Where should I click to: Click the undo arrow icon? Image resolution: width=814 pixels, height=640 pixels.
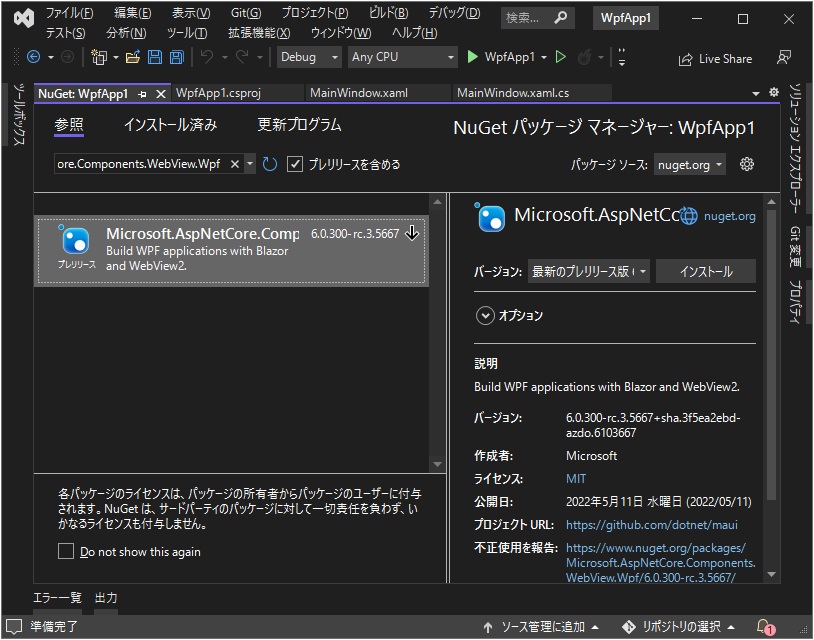(207, 57)
